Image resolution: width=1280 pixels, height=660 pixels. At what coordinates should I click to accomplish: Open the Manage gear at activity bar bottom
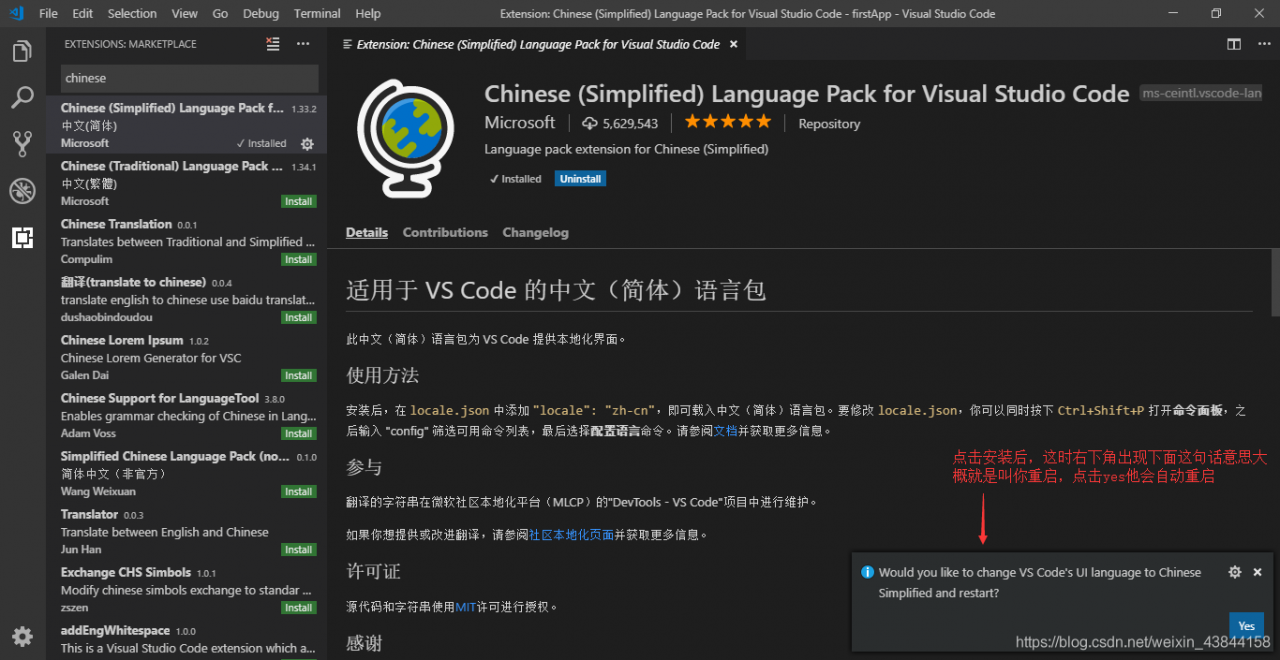pos(22,636)
